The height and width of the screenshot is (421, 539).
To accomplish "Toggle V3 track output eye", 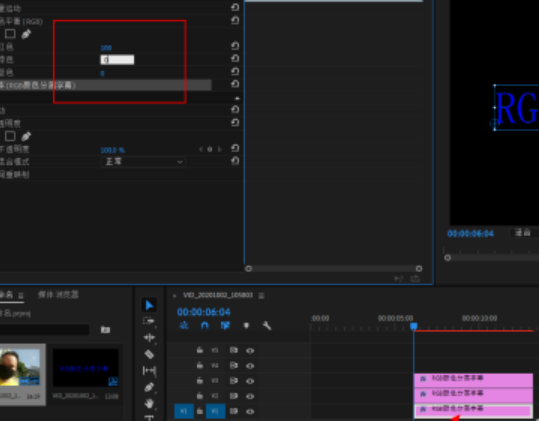I will 250,381.
